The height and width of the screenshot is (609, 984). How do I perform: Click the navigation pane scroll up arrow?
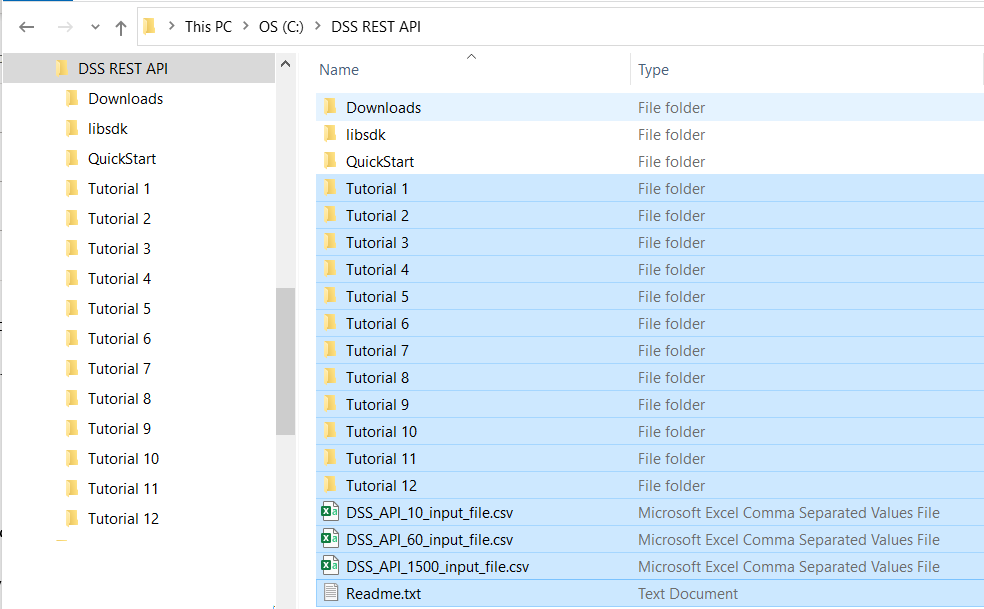(285, 64)
